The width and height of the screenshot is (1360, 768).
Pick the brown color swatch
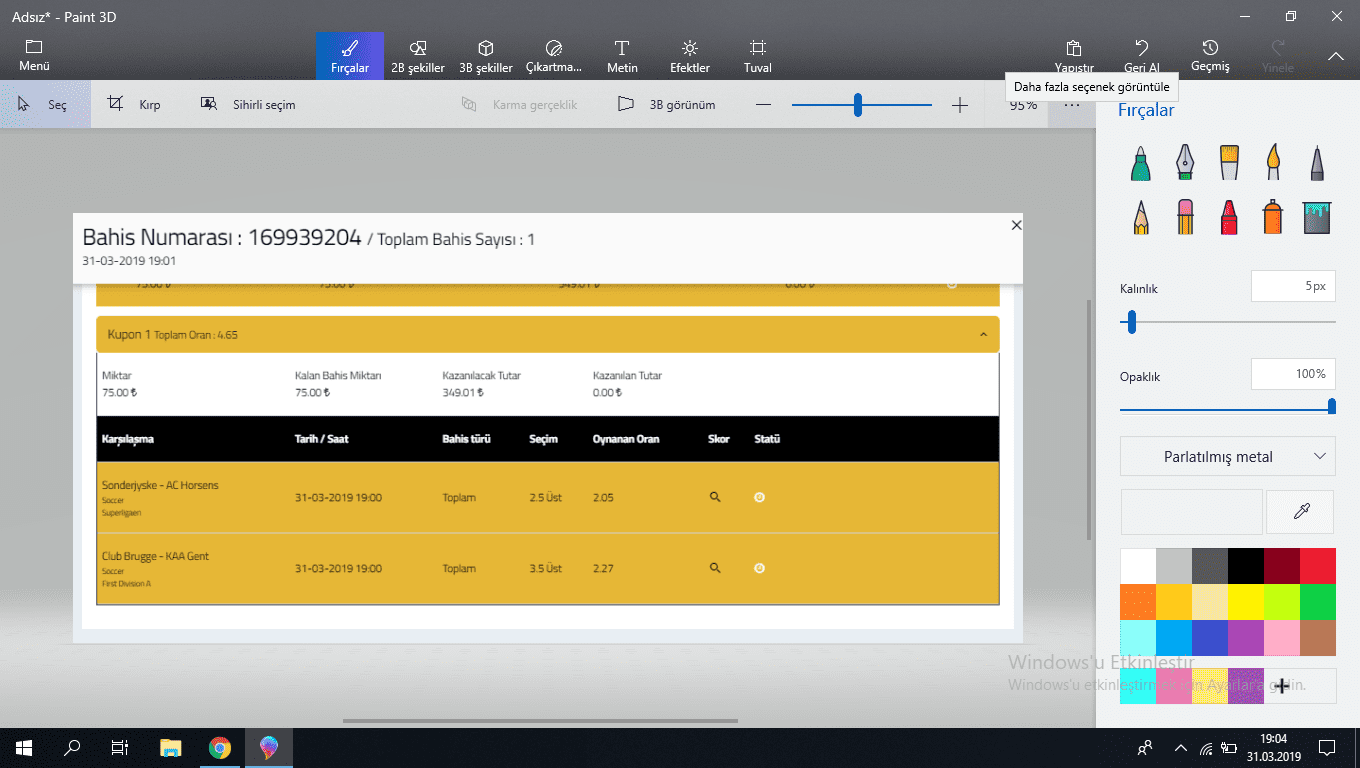point(1318,638)
